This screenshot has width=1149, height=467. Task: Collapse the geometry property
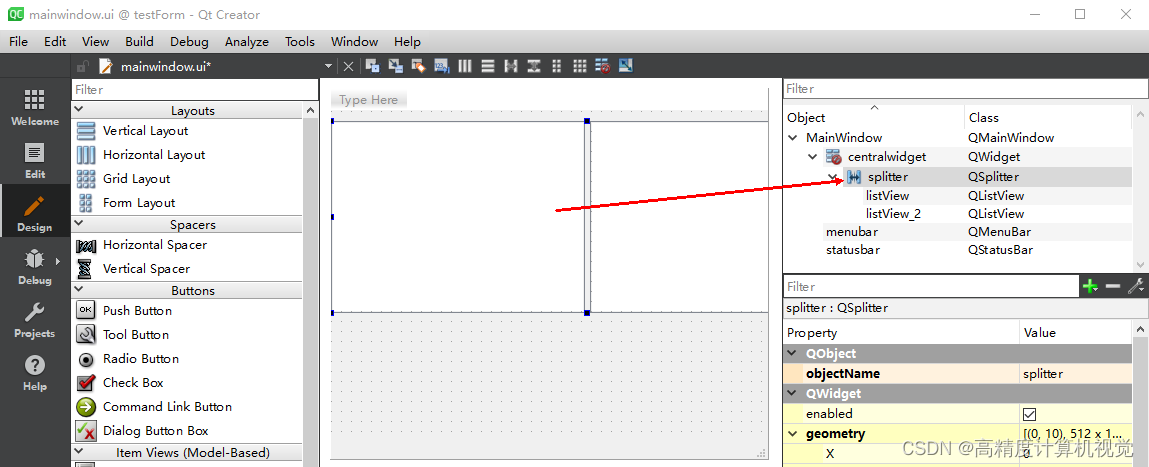coord(791,434)
